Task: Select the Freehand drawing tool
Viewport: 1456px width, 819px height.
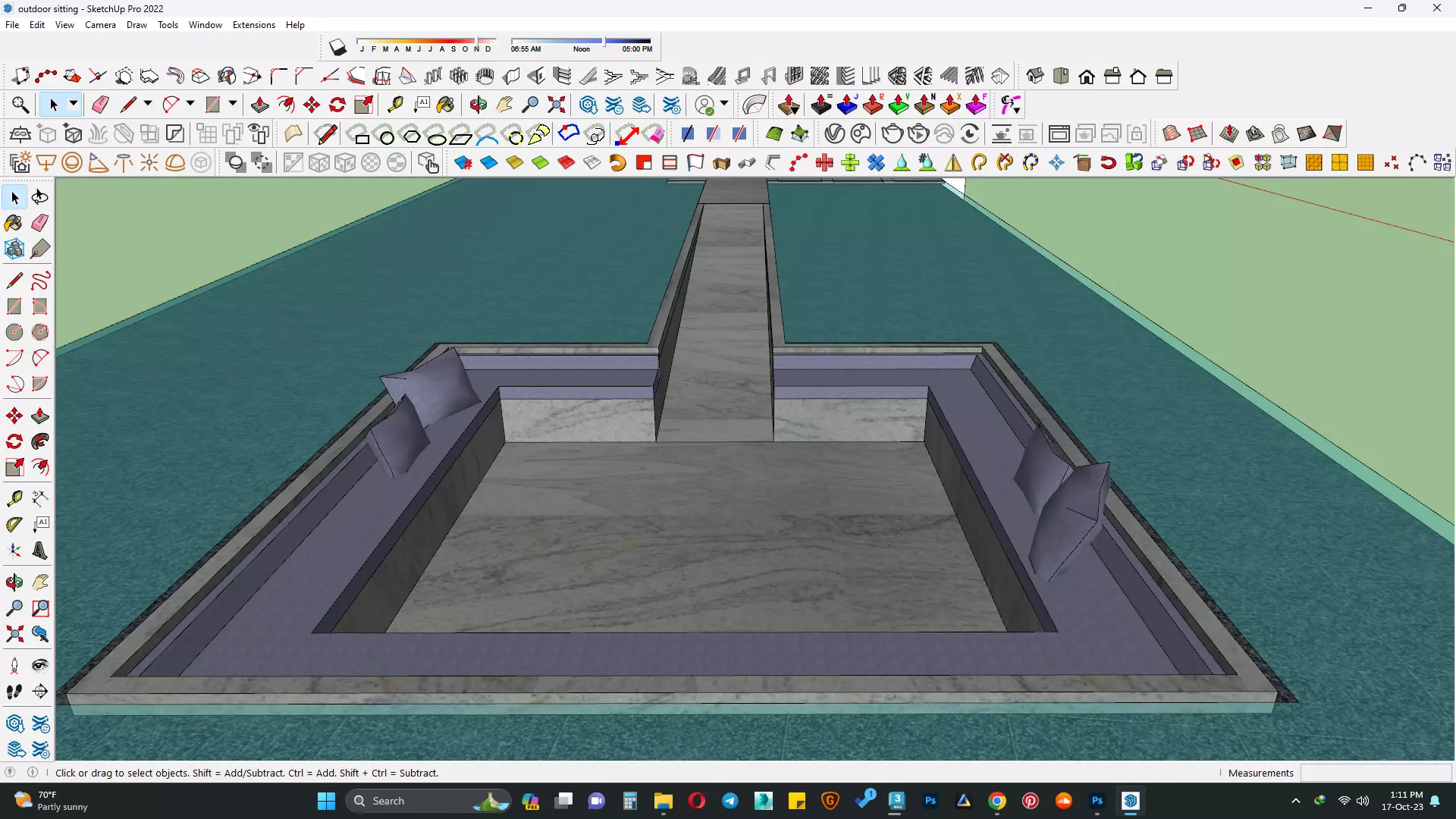Action: click(40, 281)
